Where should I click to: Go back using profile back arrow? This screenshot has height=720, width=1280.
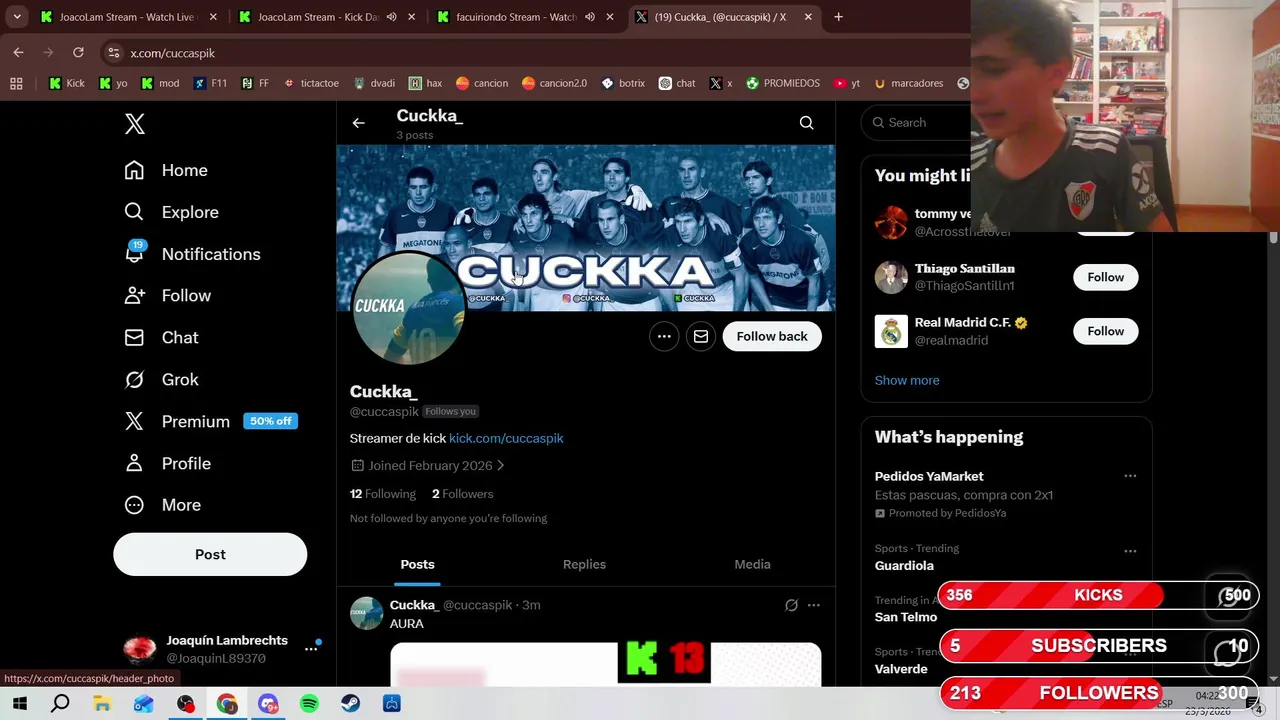click(358, 123)
